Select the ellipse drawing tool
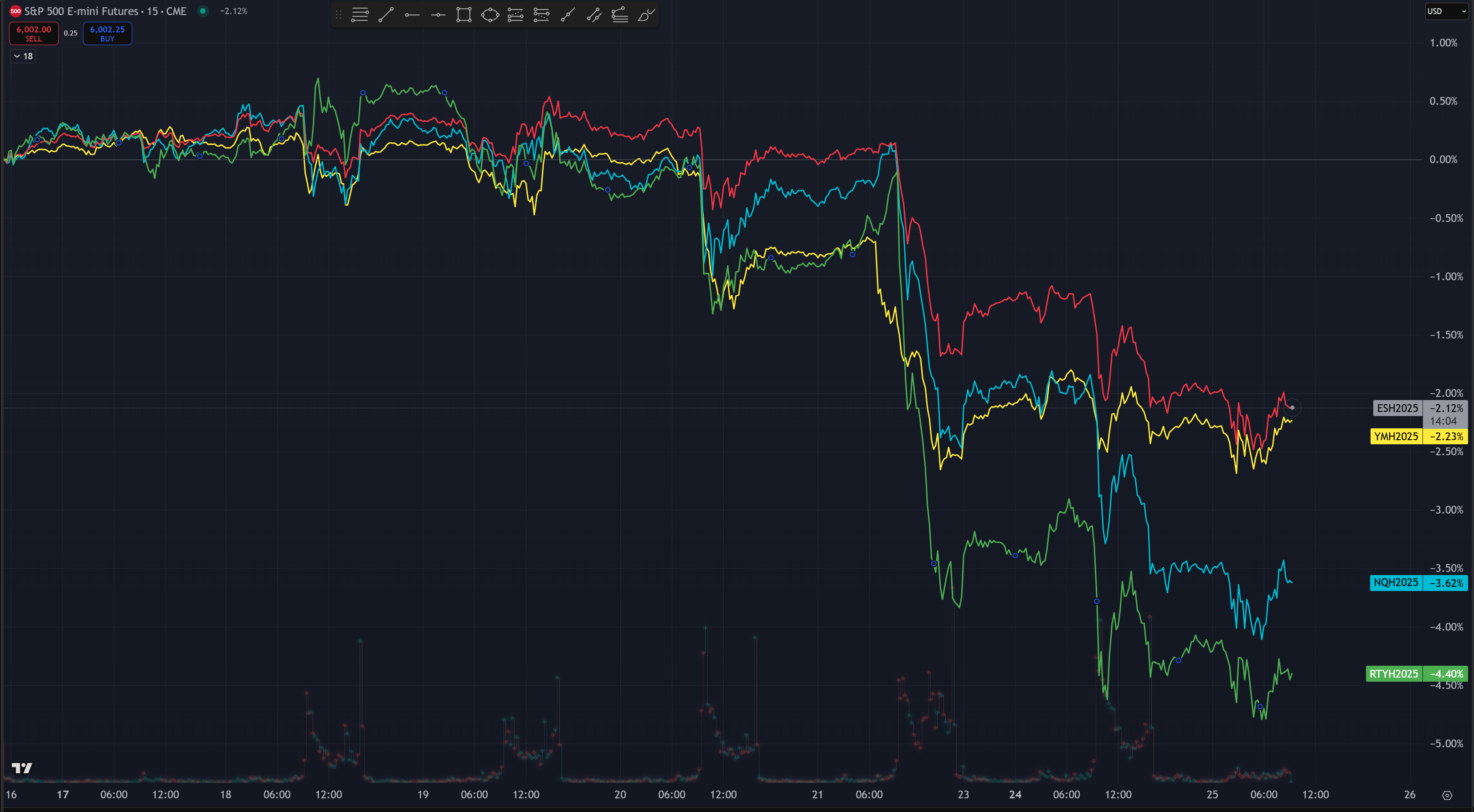 490,15
